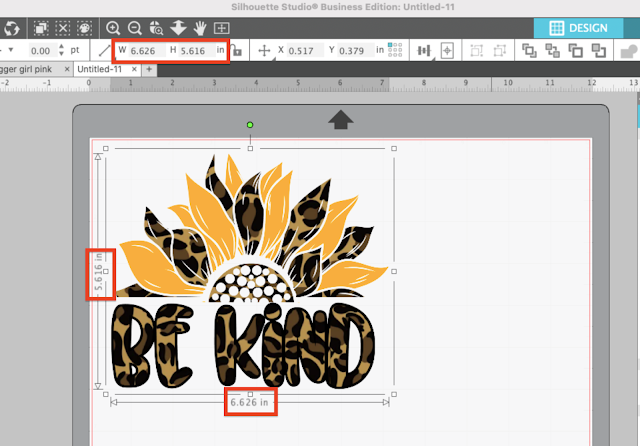
Task: Choose the anchor point reference grid
Action: coord(395,50)
